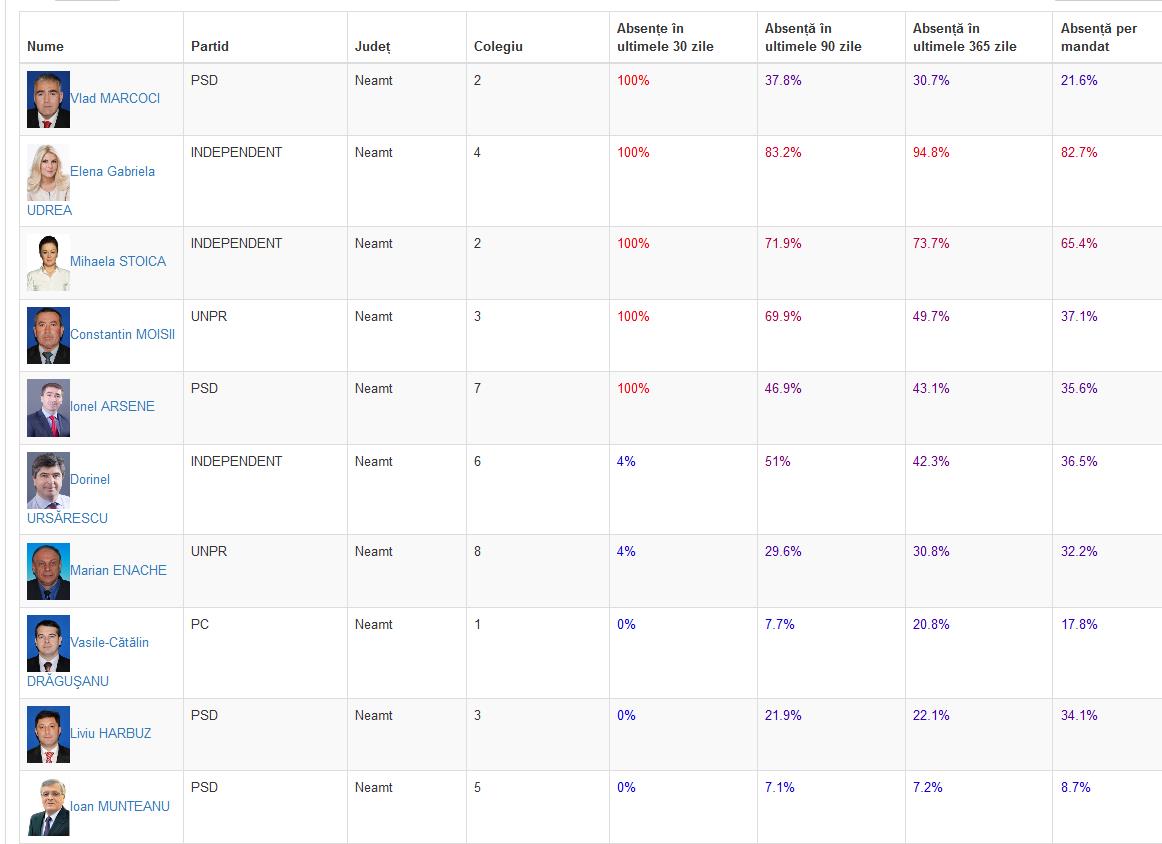This screenshot has width=1162, height=844.
Task: Sort table by Nume column header
Action: 45,46
